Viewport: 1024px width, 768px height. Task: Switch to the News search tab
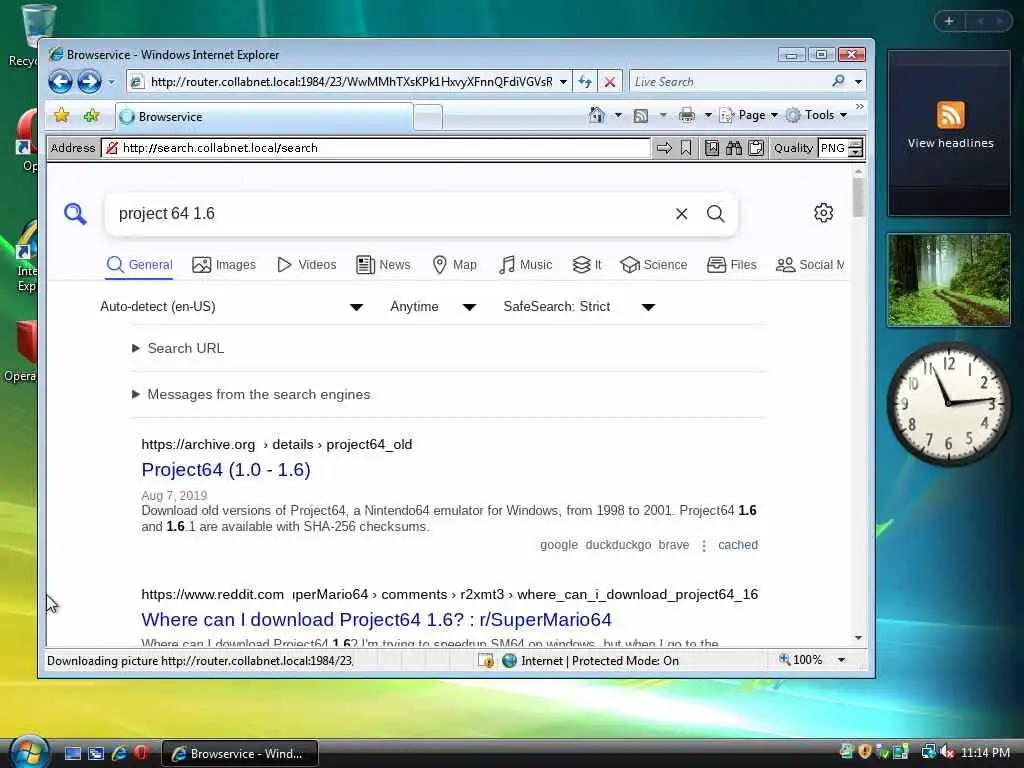(x=383, y=264)
